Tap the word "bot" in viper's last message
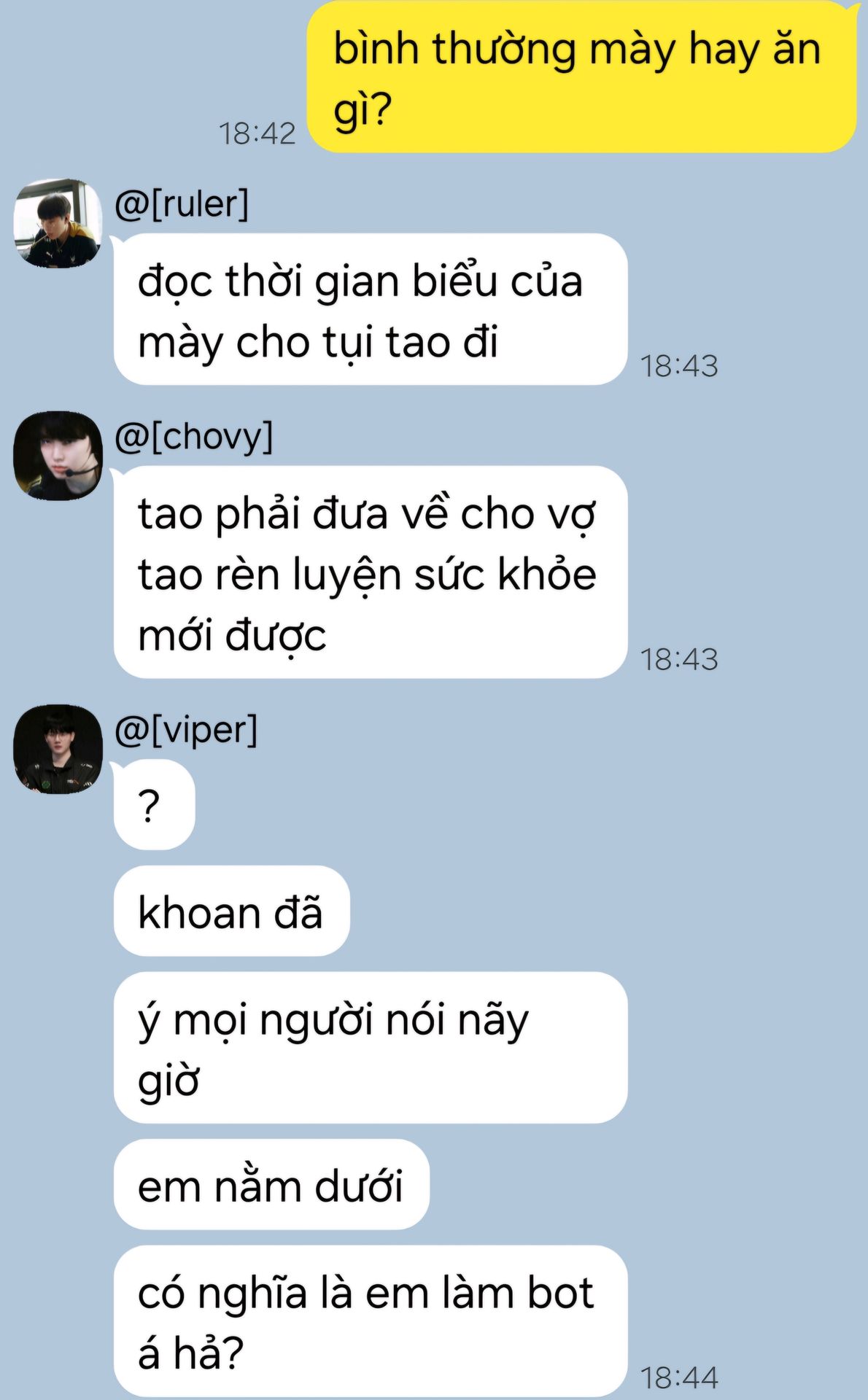 coord(560,1293)
